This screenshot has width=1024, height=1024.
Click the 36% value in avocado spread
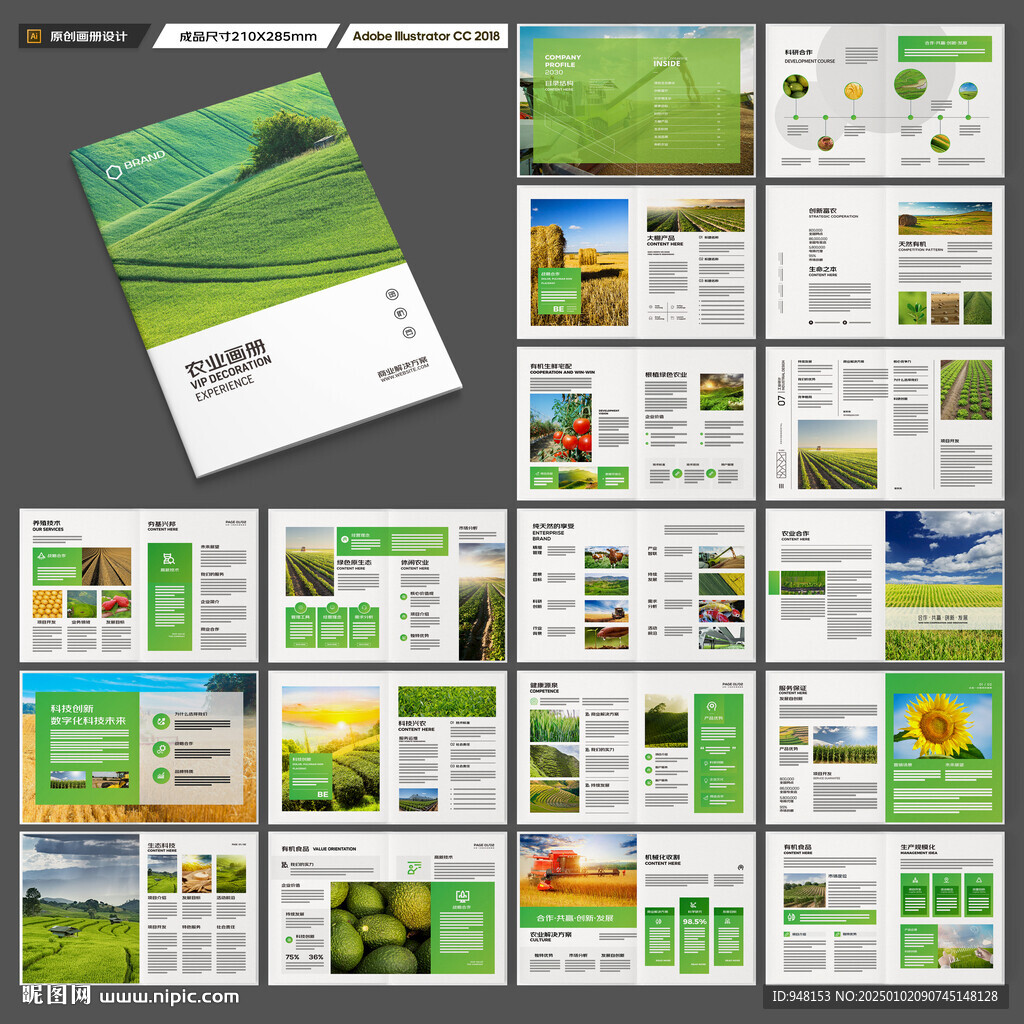[x=316, y=957]
